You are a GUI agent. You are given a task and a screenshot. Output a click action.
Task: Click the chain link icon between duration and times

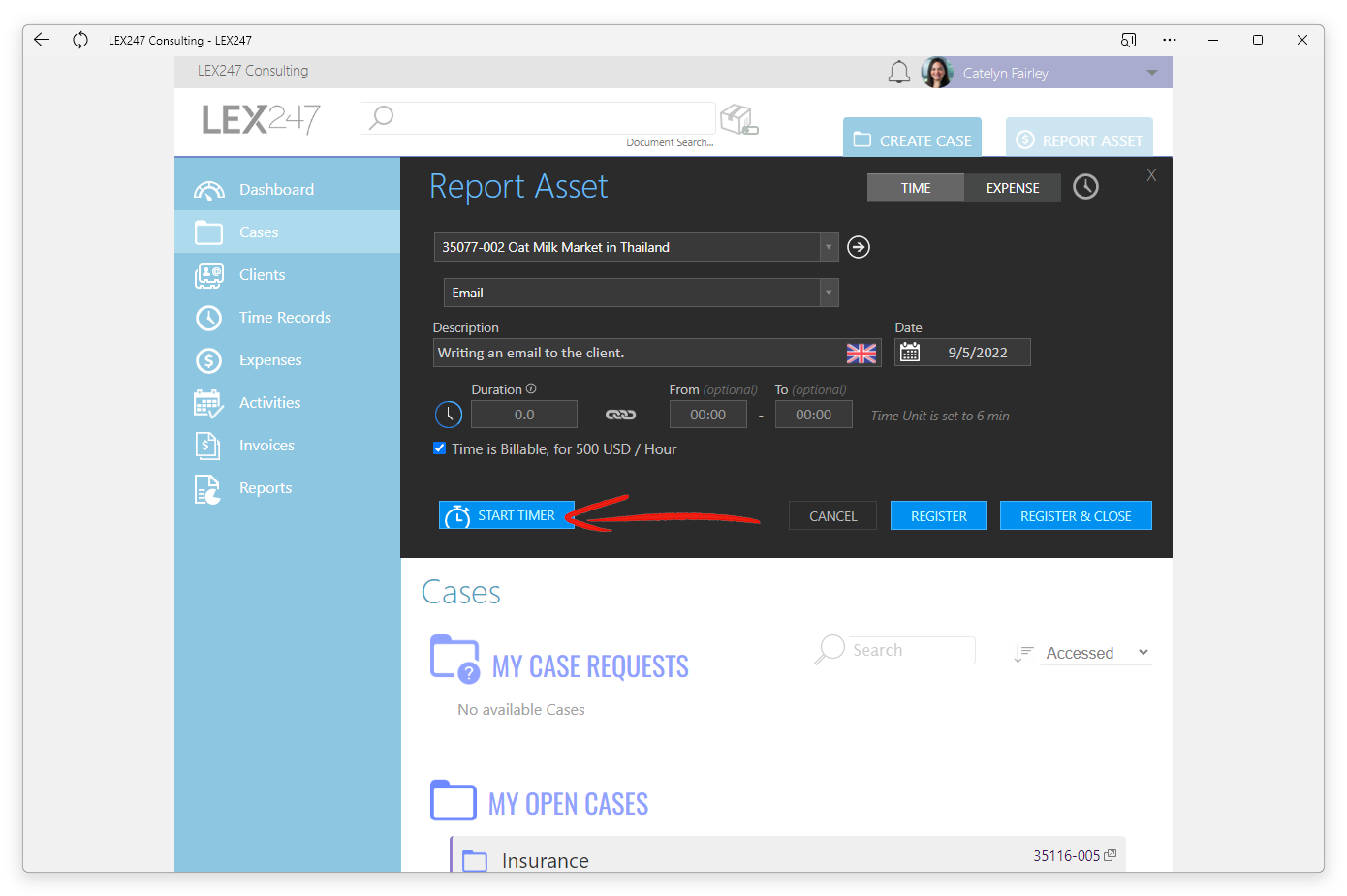coord(621,415)
